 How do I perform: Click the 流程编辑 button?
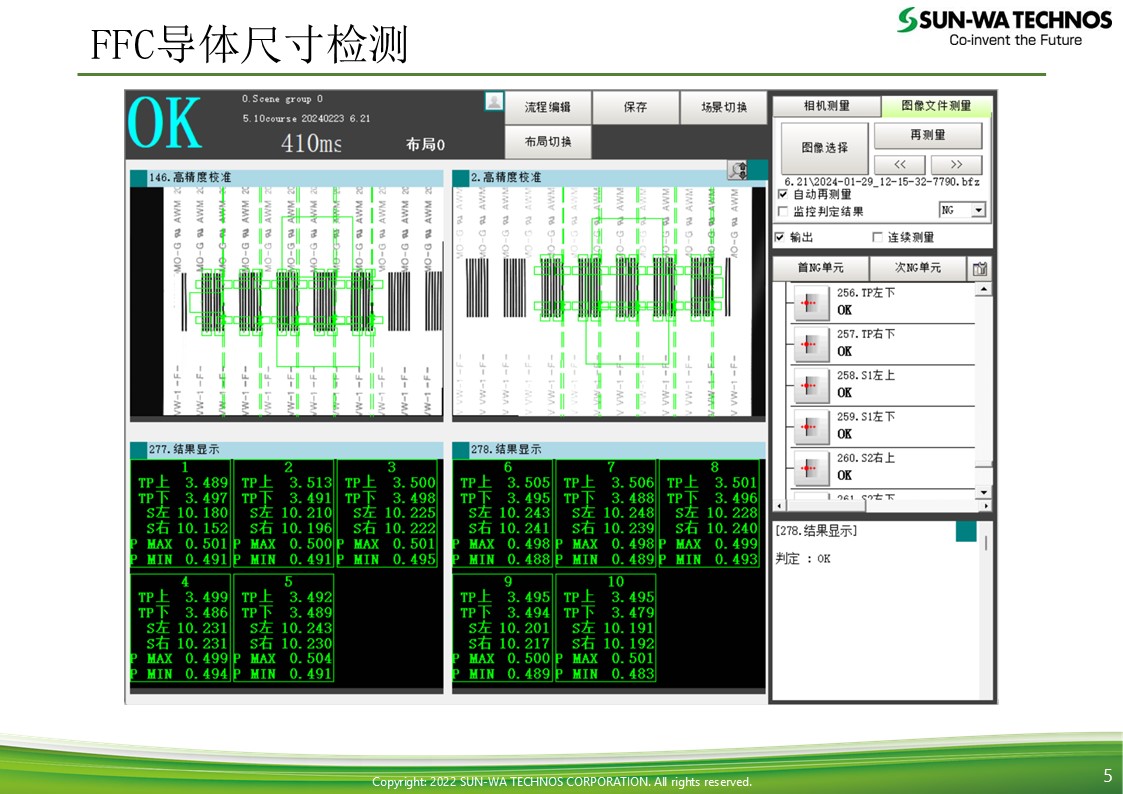548,107
